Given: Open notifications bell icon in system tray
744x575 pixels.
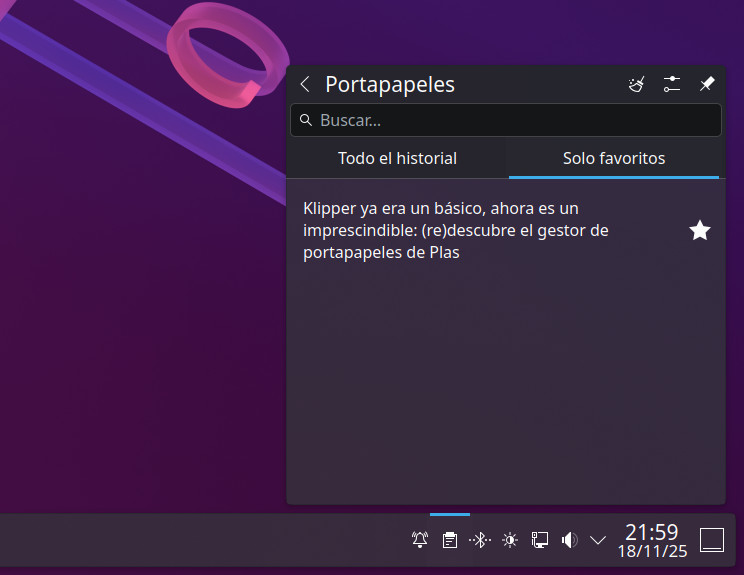Looking at the screenshot, I should [x=420, y=540].
